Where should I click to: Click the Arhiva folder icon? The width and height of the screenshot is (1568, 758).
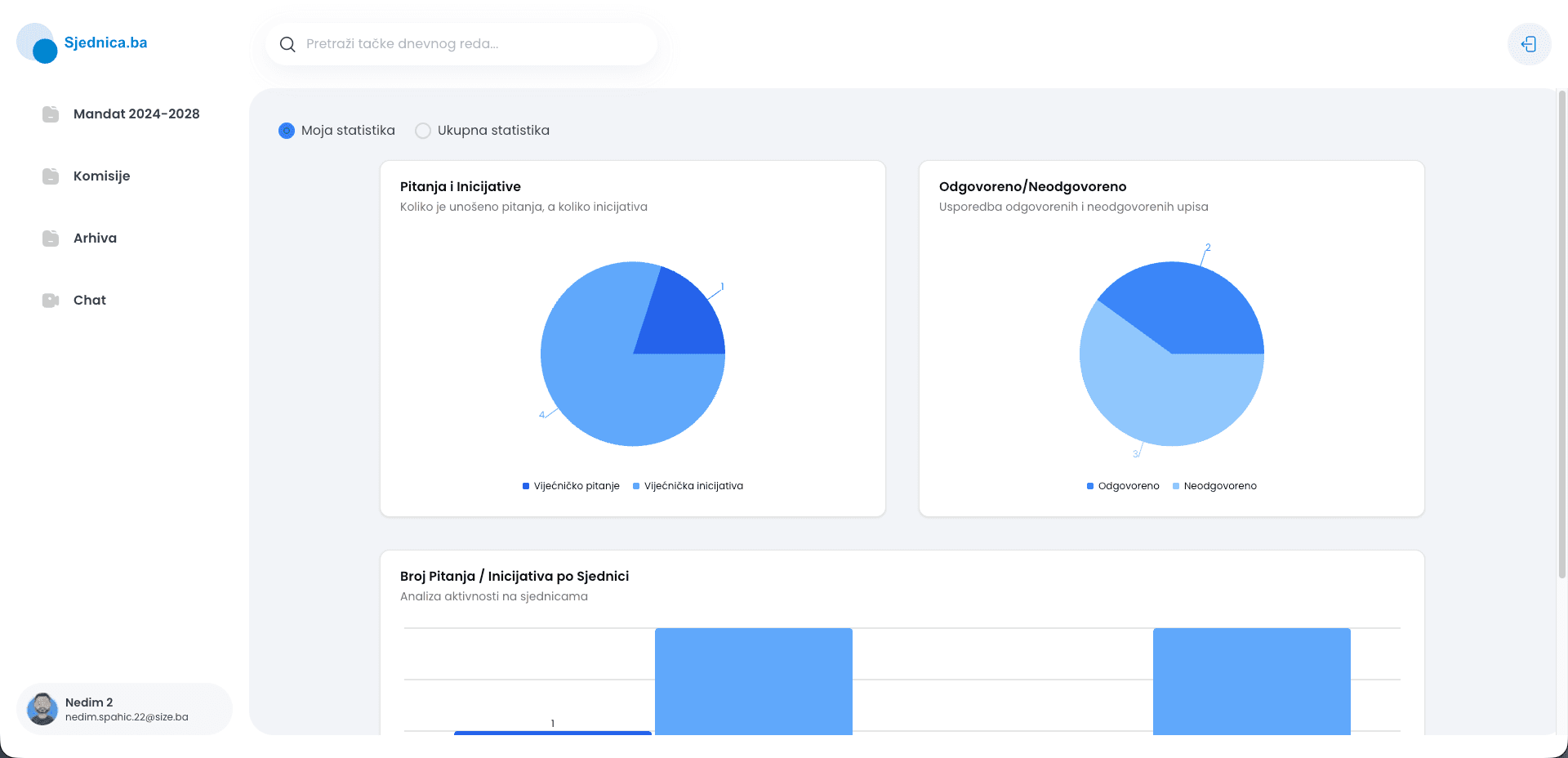click(51, 238)
